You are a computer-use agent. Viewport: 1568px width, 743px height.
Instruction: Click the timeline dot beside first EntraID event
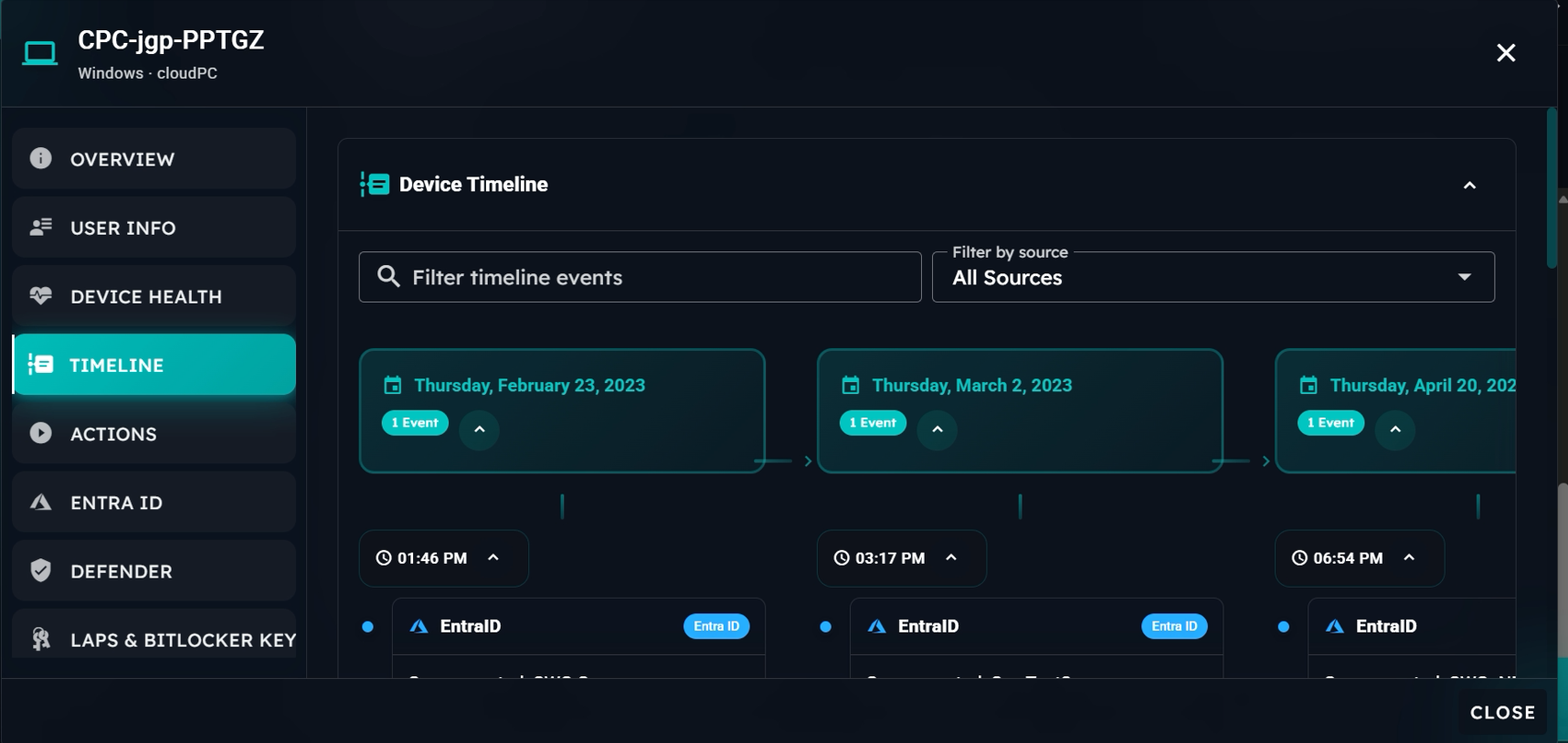point(367,627)
